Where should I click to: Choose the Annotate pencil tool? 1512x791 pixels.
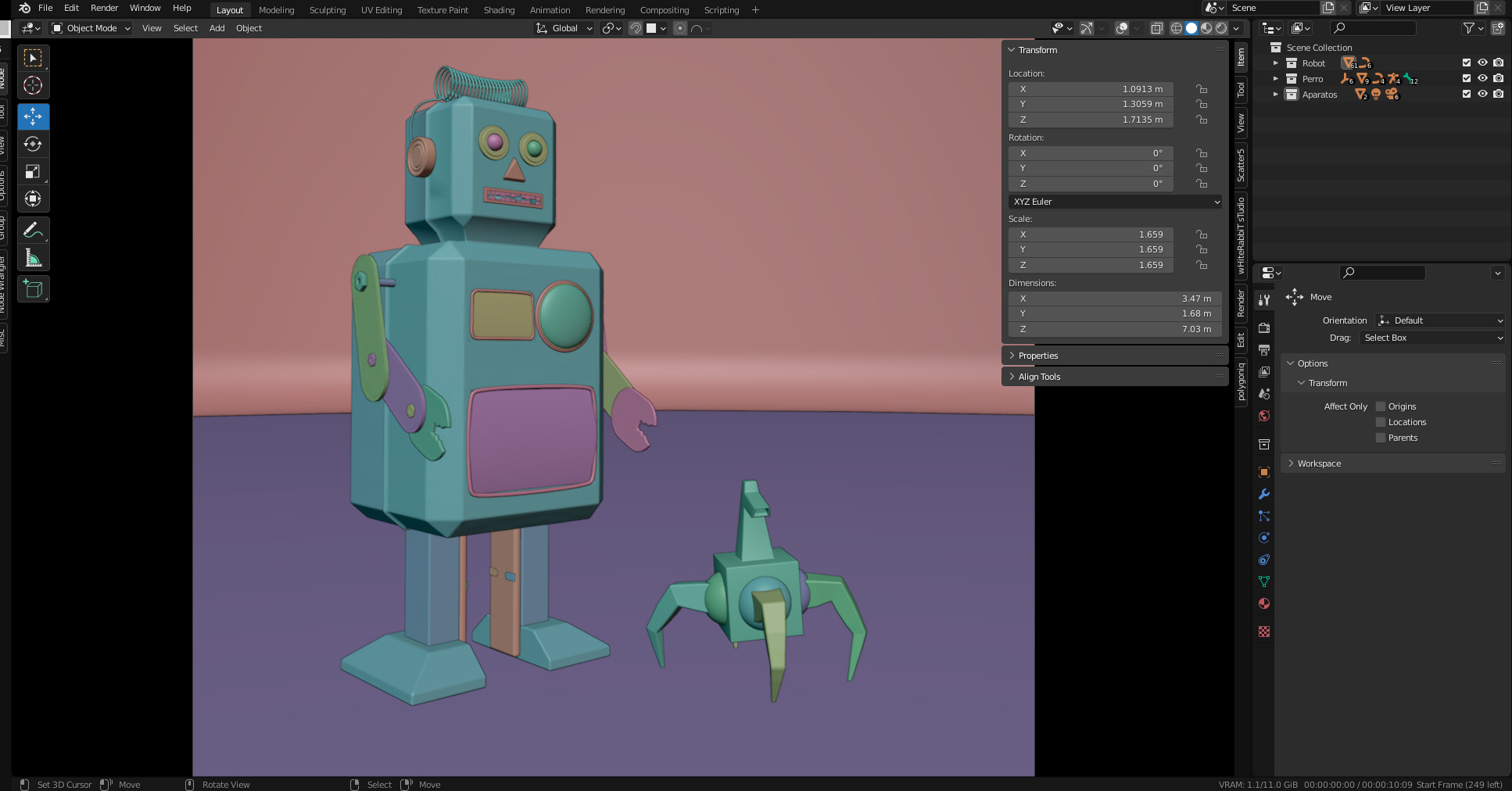click(33, 230)
